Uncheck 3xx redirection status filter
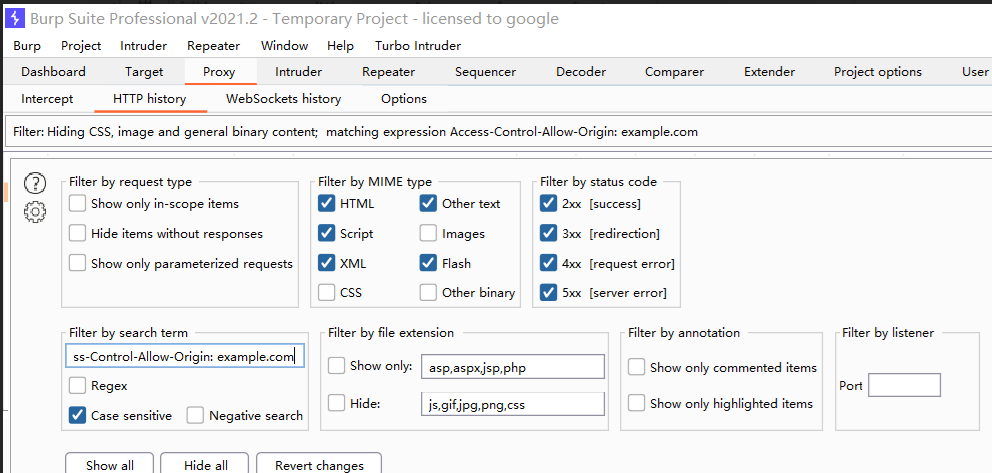The image size is (992, 473). click(x=549, y=233)
